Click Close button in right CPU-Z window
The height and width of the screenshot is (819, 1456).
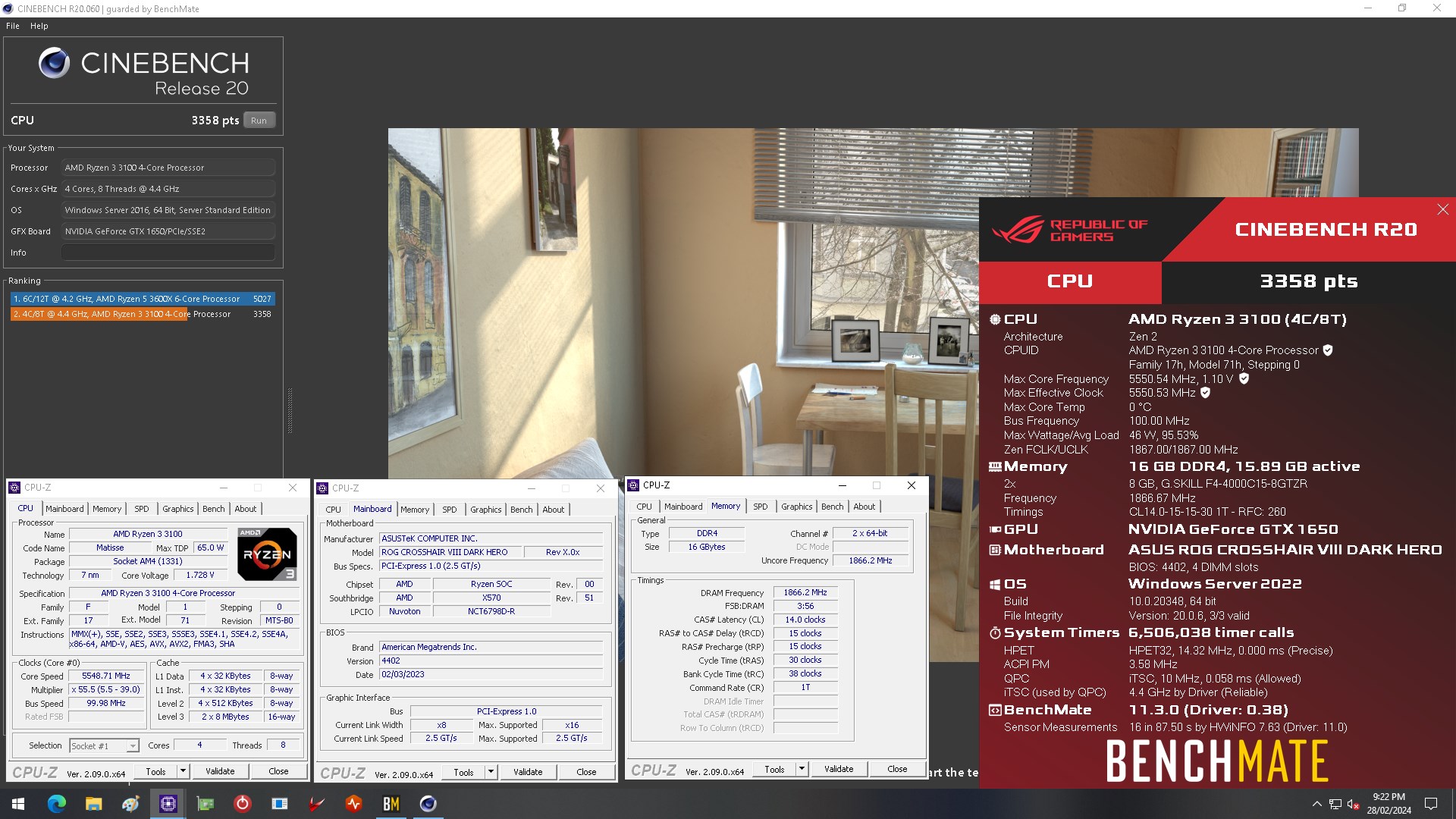[x=897, y=769]
